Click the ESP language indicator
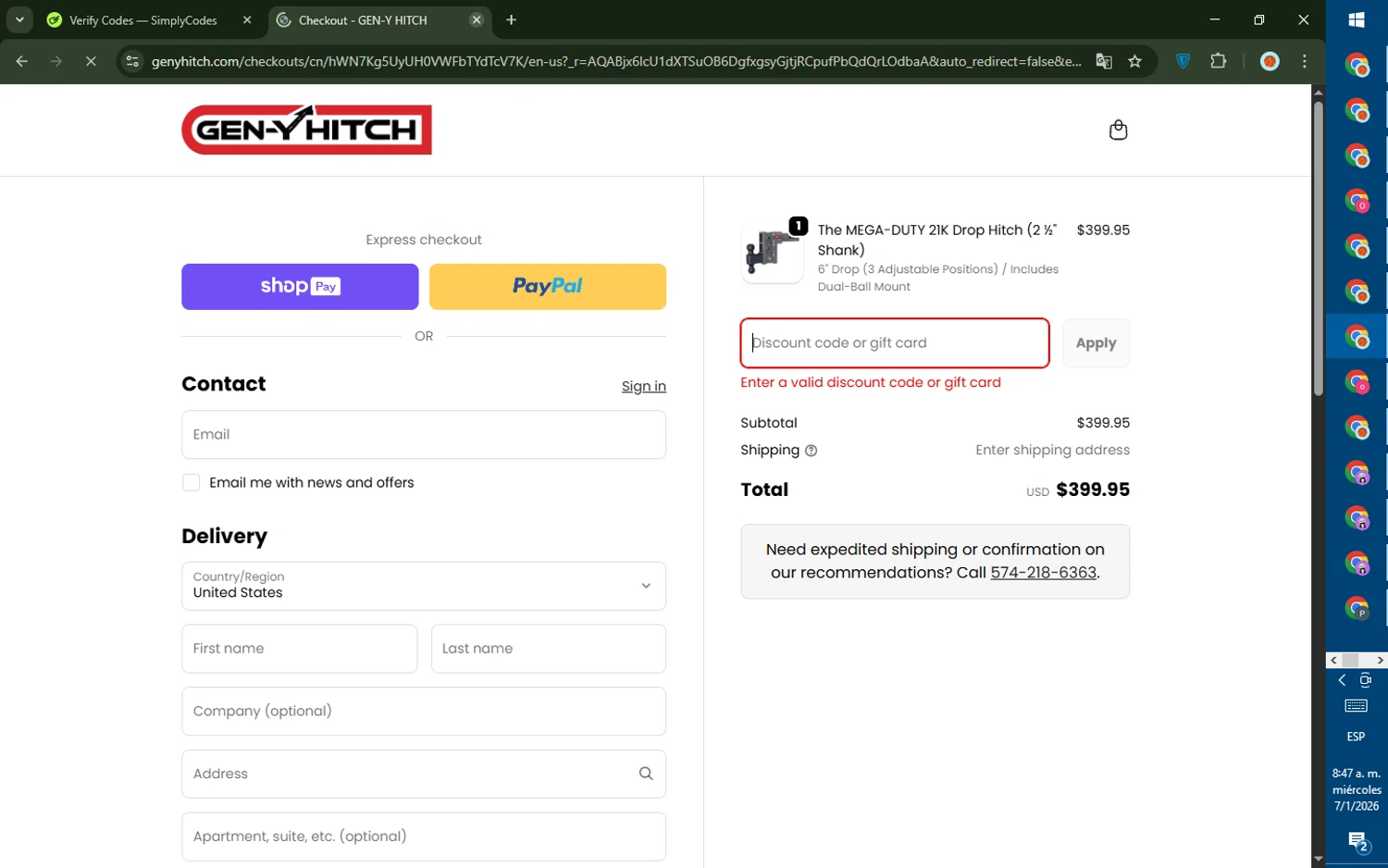The height and width of the screenshot is (868, 1388). pos(1356,737)
